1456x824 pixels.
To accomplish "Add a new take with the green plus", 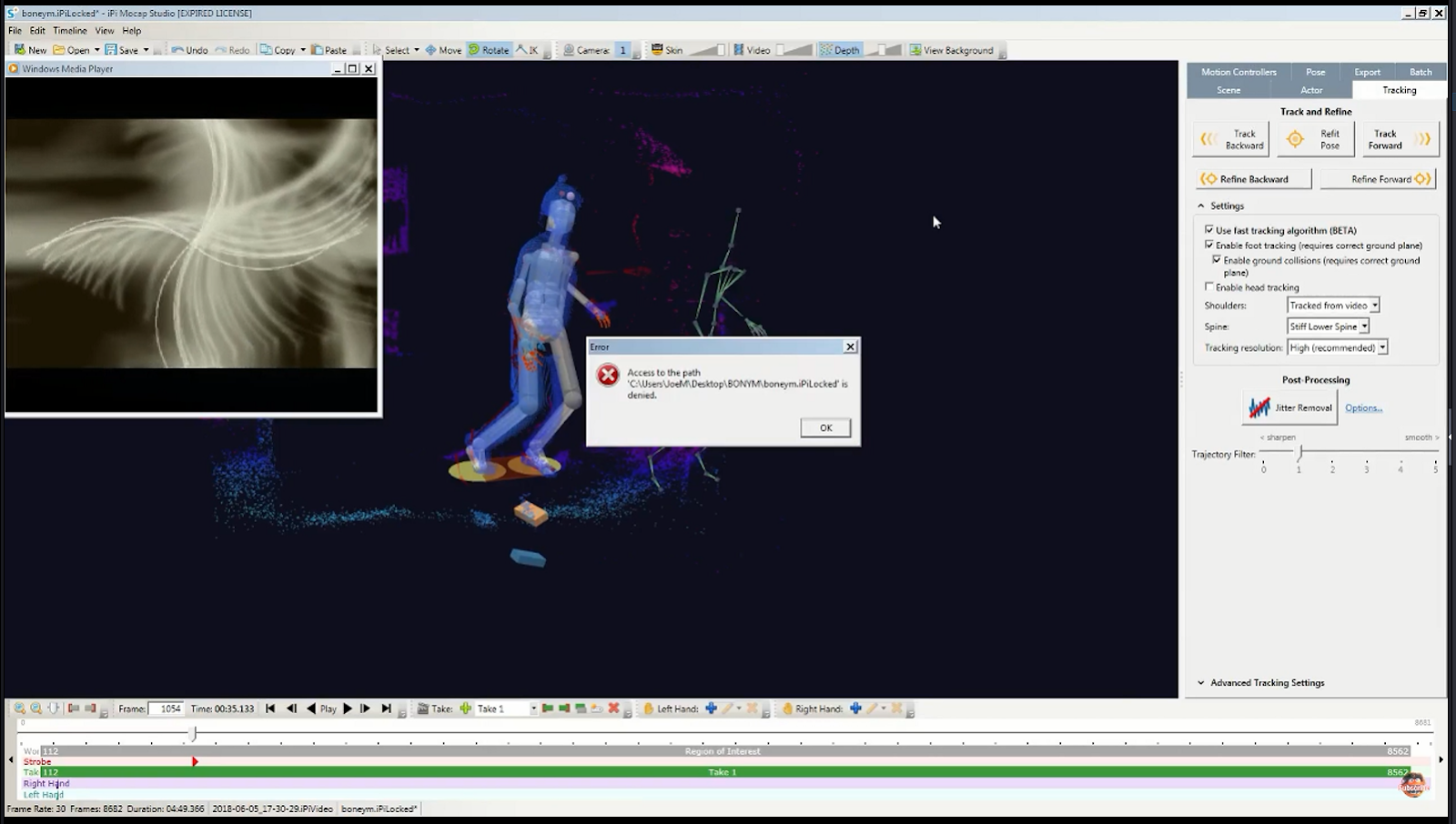I will (x=465, y=708).
